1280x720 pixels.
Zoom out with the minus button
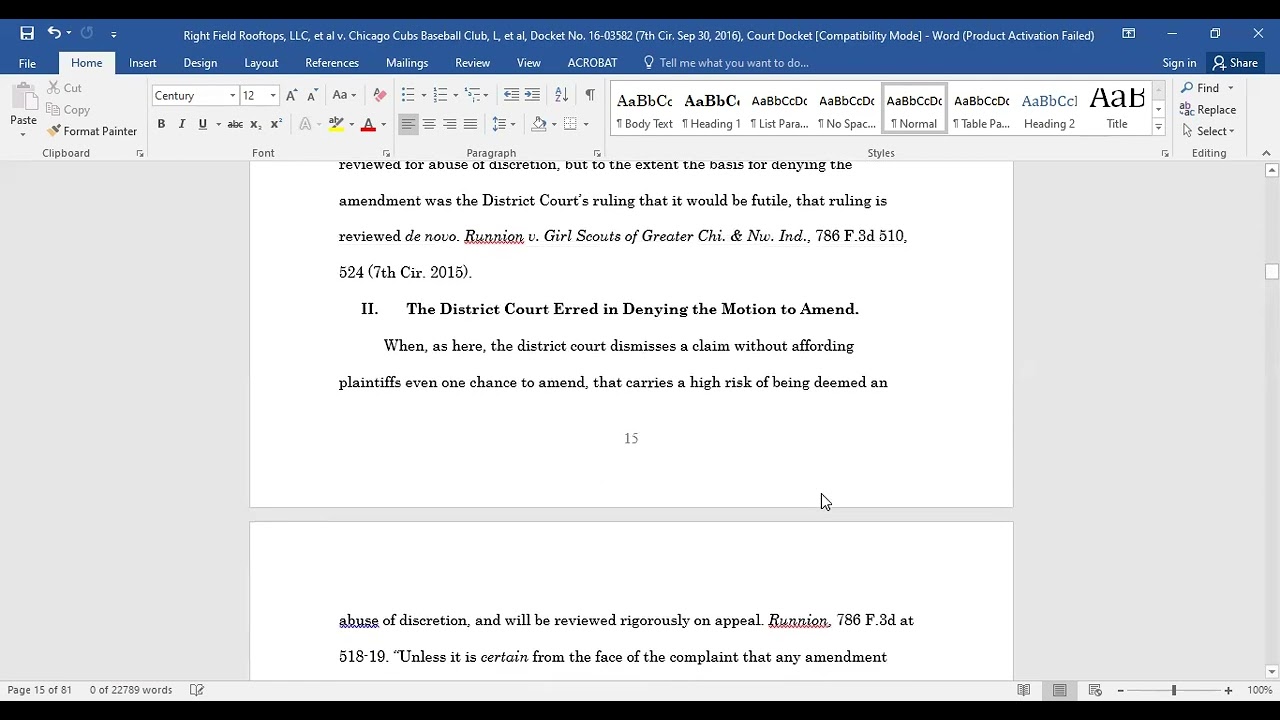click(1121, 690)
